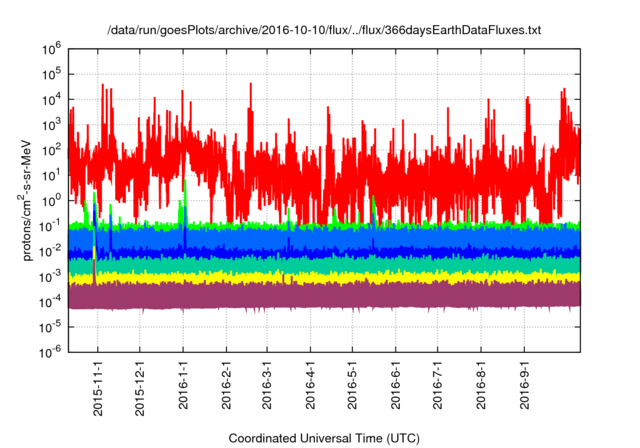Select the 2016-7-1 date tick label
Screen dimensions: 640x448
click(438, 385)
